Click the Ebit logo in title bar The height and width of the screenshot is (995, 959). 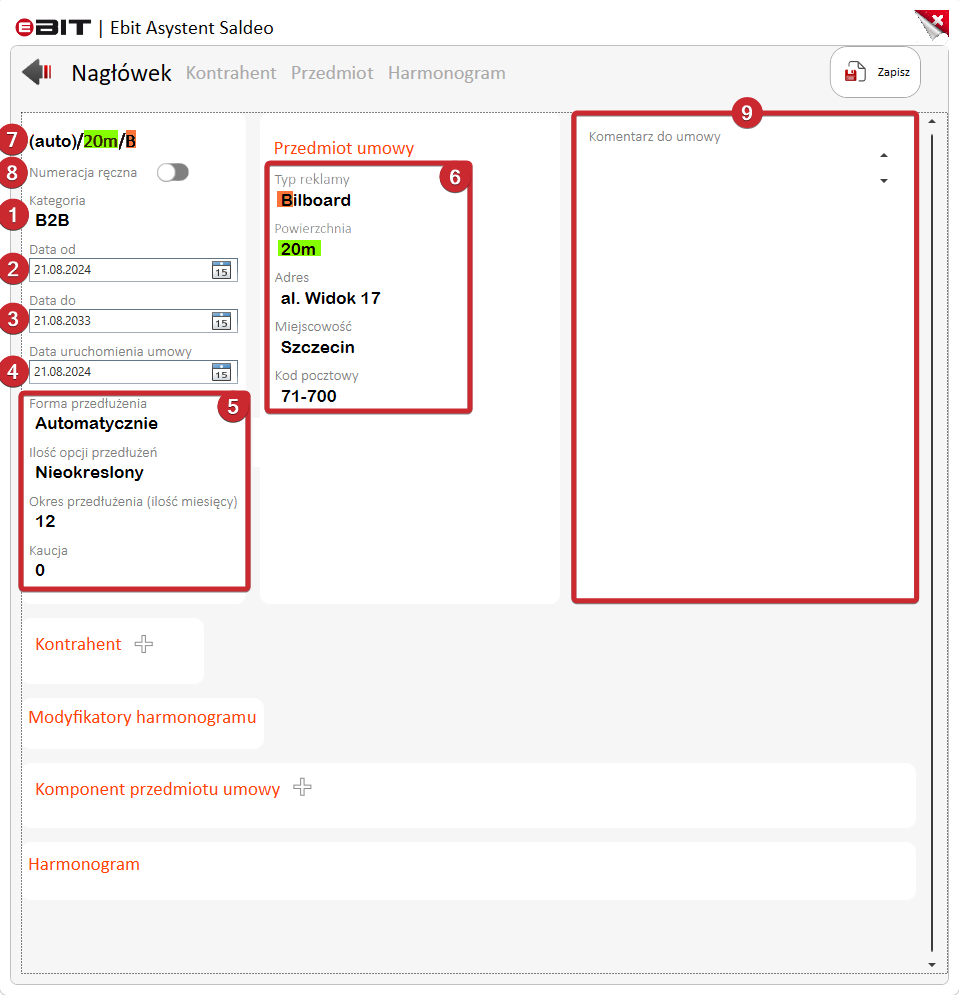[x=52, y=27]
